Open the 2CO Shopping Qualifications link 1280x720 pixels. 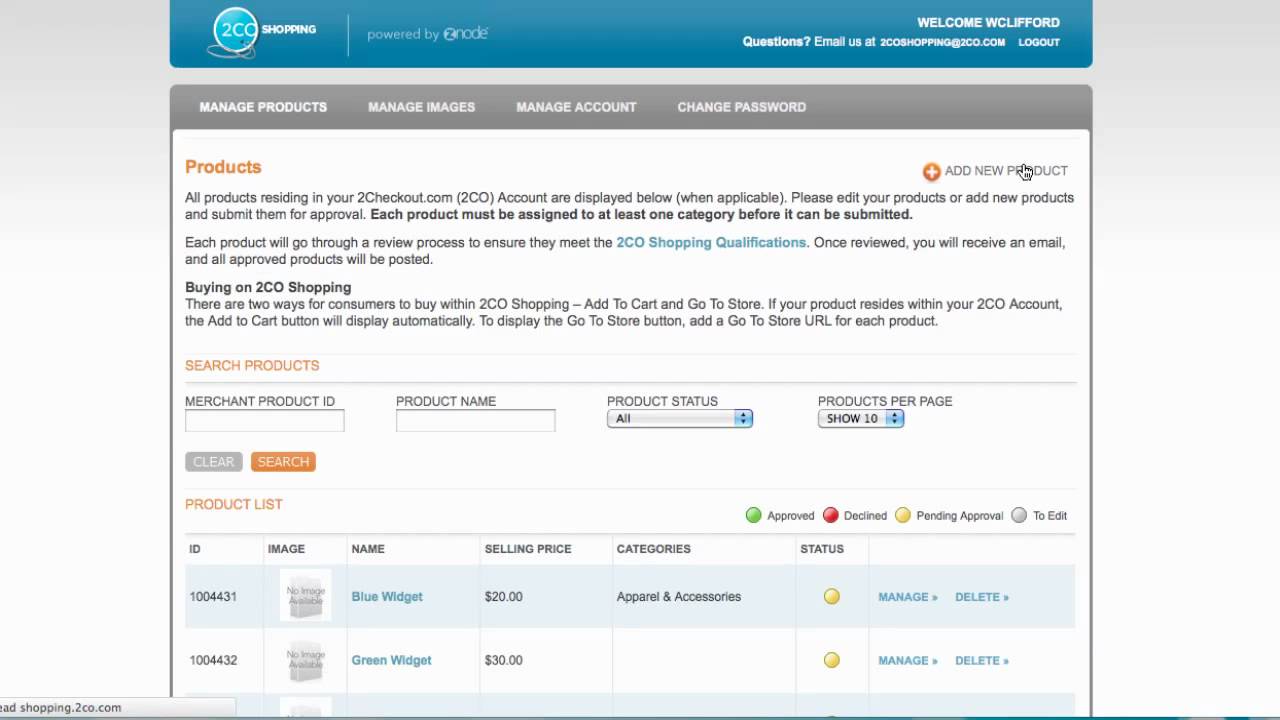coord(711,242)
